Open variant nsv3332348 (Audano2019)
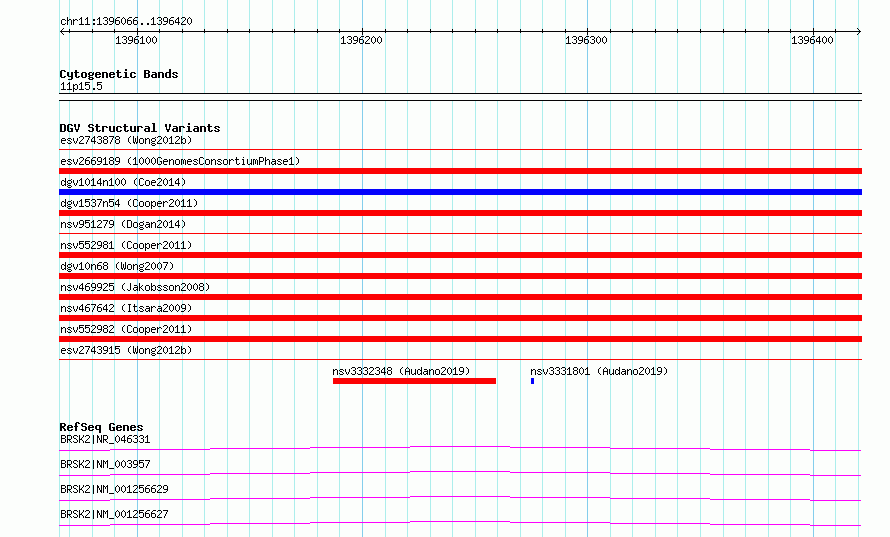890x537 pixels. (401, 371)
